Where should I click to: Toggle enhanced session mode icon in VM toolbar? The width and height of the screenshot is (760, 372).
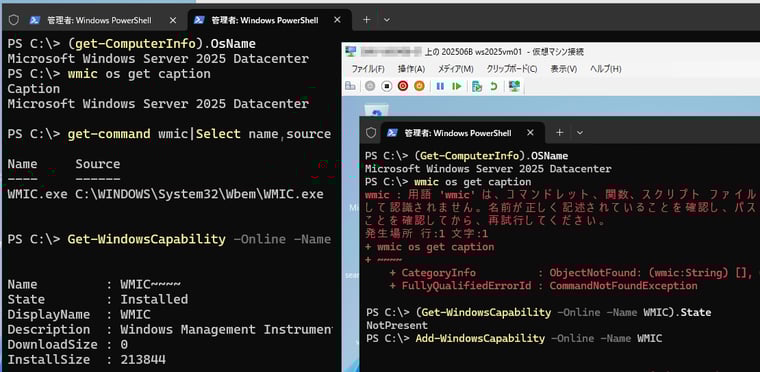point(514,86)
